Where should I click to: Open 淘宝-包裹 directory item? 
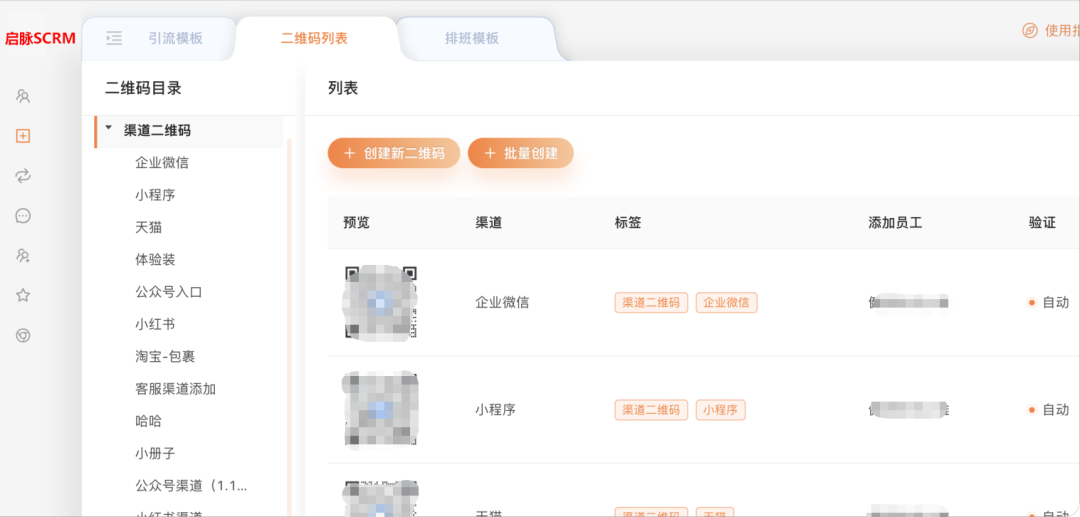[165, 356]
